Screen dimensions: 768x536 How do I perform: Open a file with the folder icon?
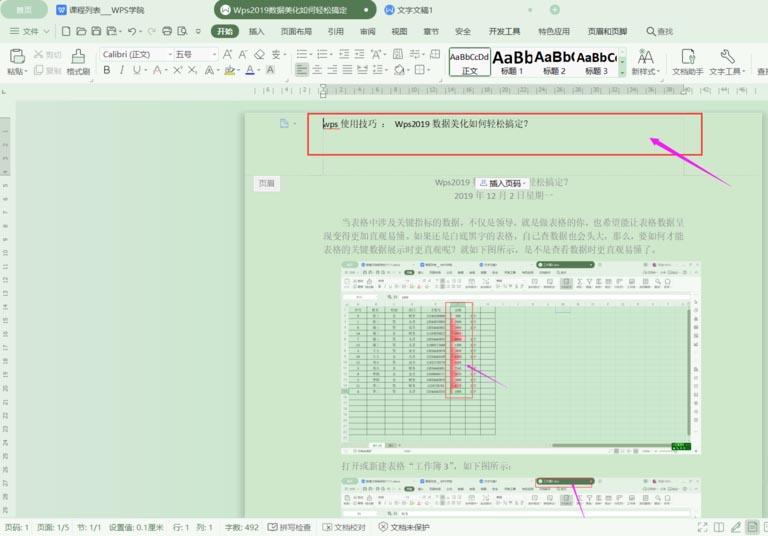(81, 31)
